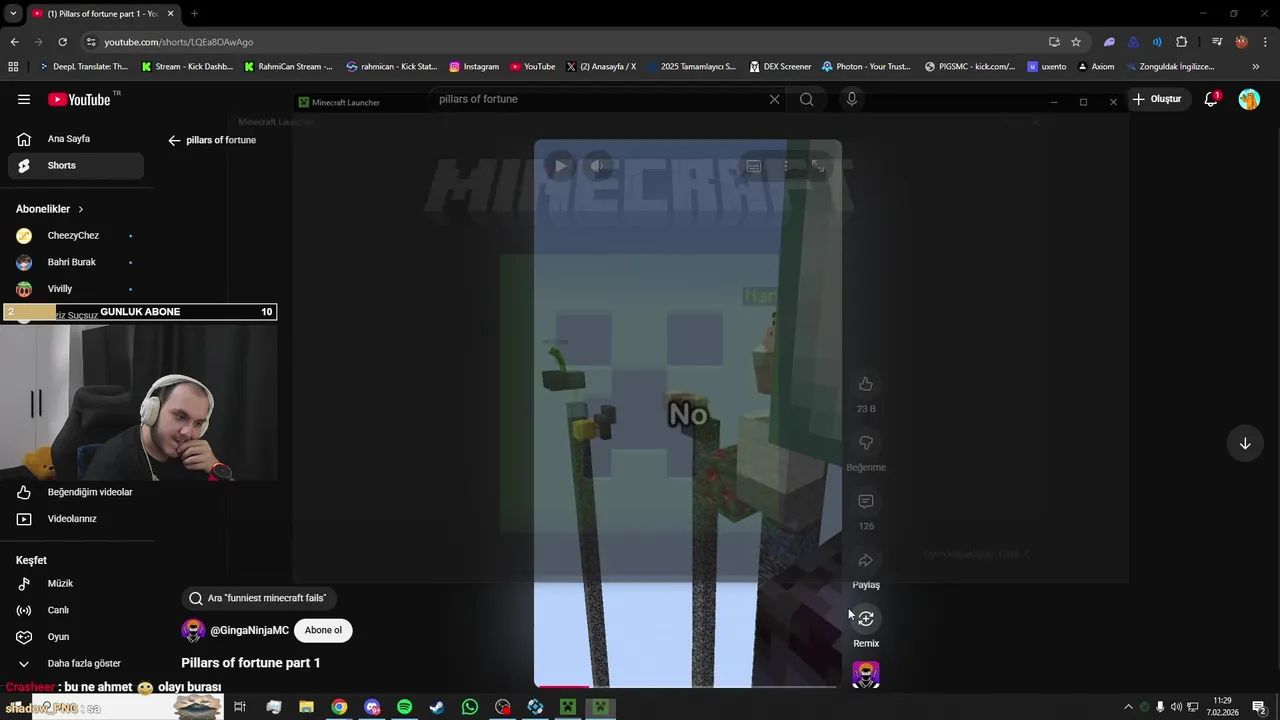Remix this short
Viewport: 1280px width, 720px height.
tap(866, 619)
